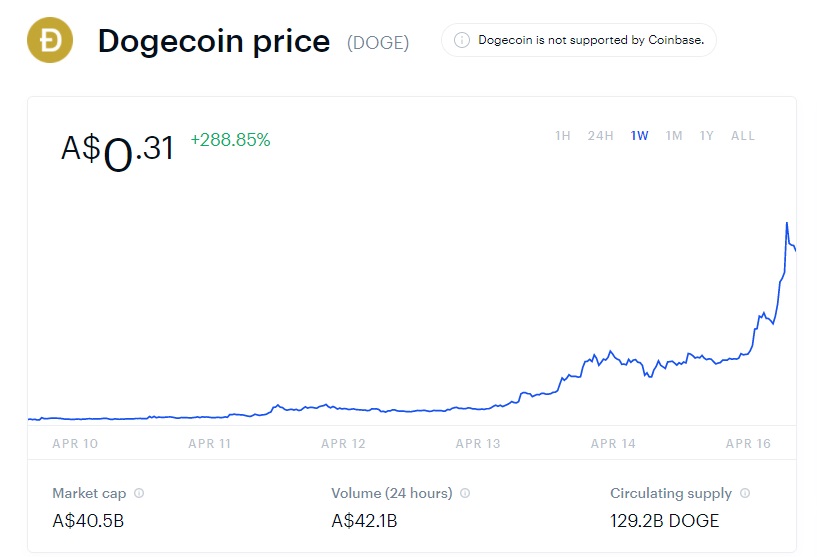Click the APR 13 axis label
The image size is (817, 557).
pyautogui.click(x=478, y=444)
